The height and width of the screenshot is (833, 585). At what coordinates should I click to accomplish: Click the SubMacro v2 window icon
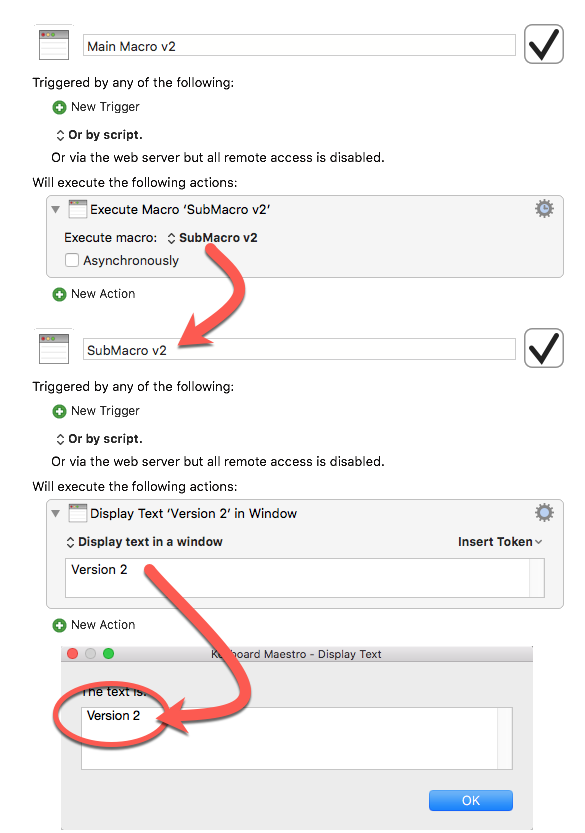[54, 348]
